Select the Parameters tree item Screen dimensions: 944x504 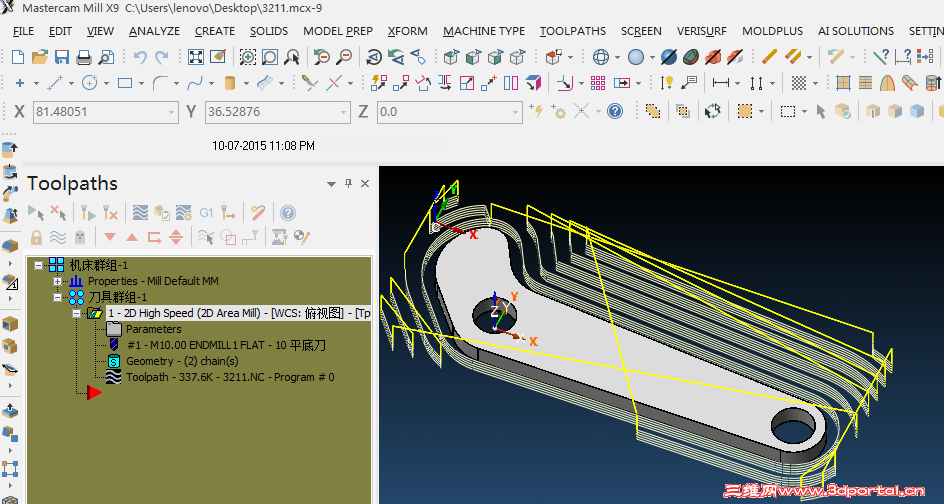pyautogui.click(x=154, y=329)
